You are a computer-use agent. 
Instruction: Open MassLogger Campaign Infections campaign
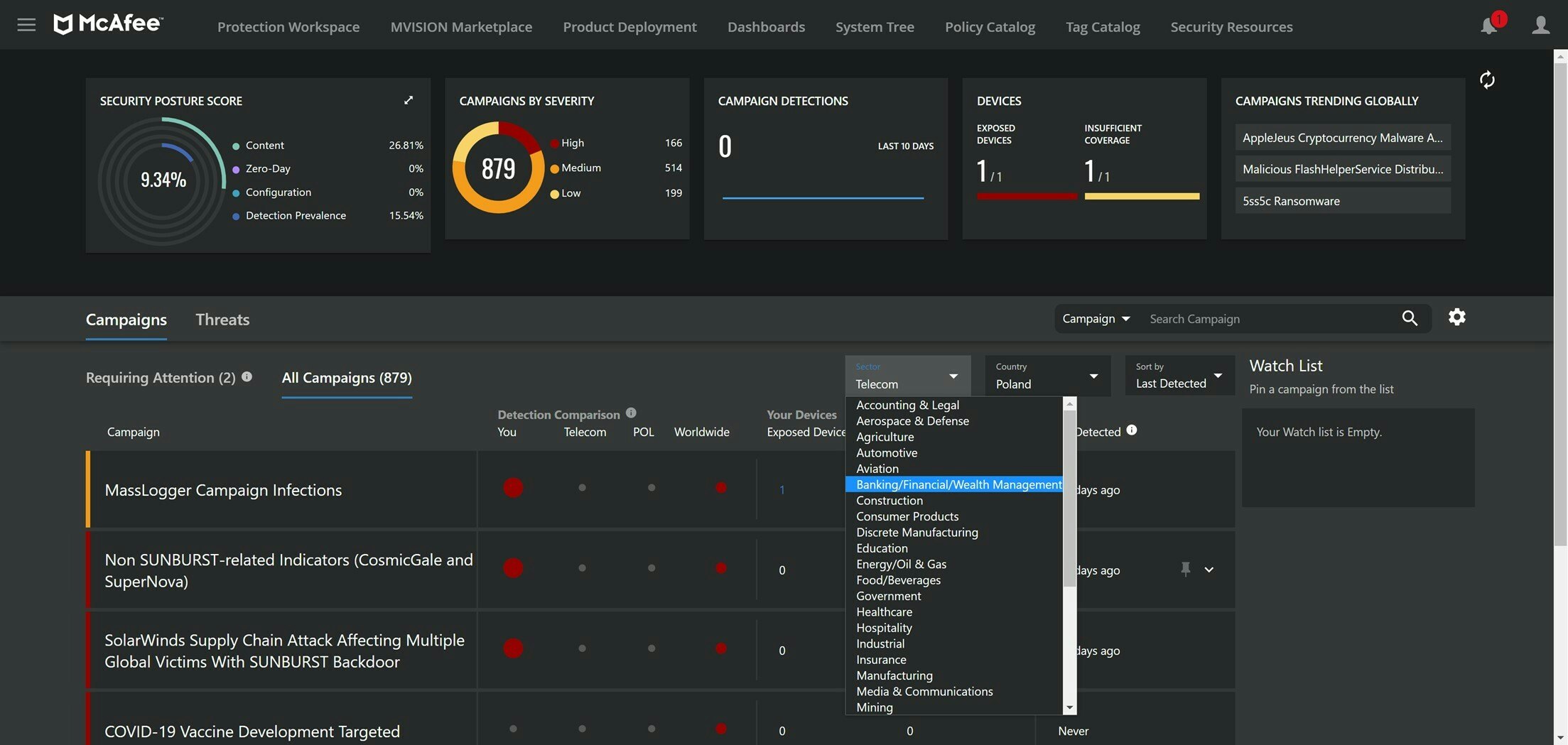click(223, 490)
